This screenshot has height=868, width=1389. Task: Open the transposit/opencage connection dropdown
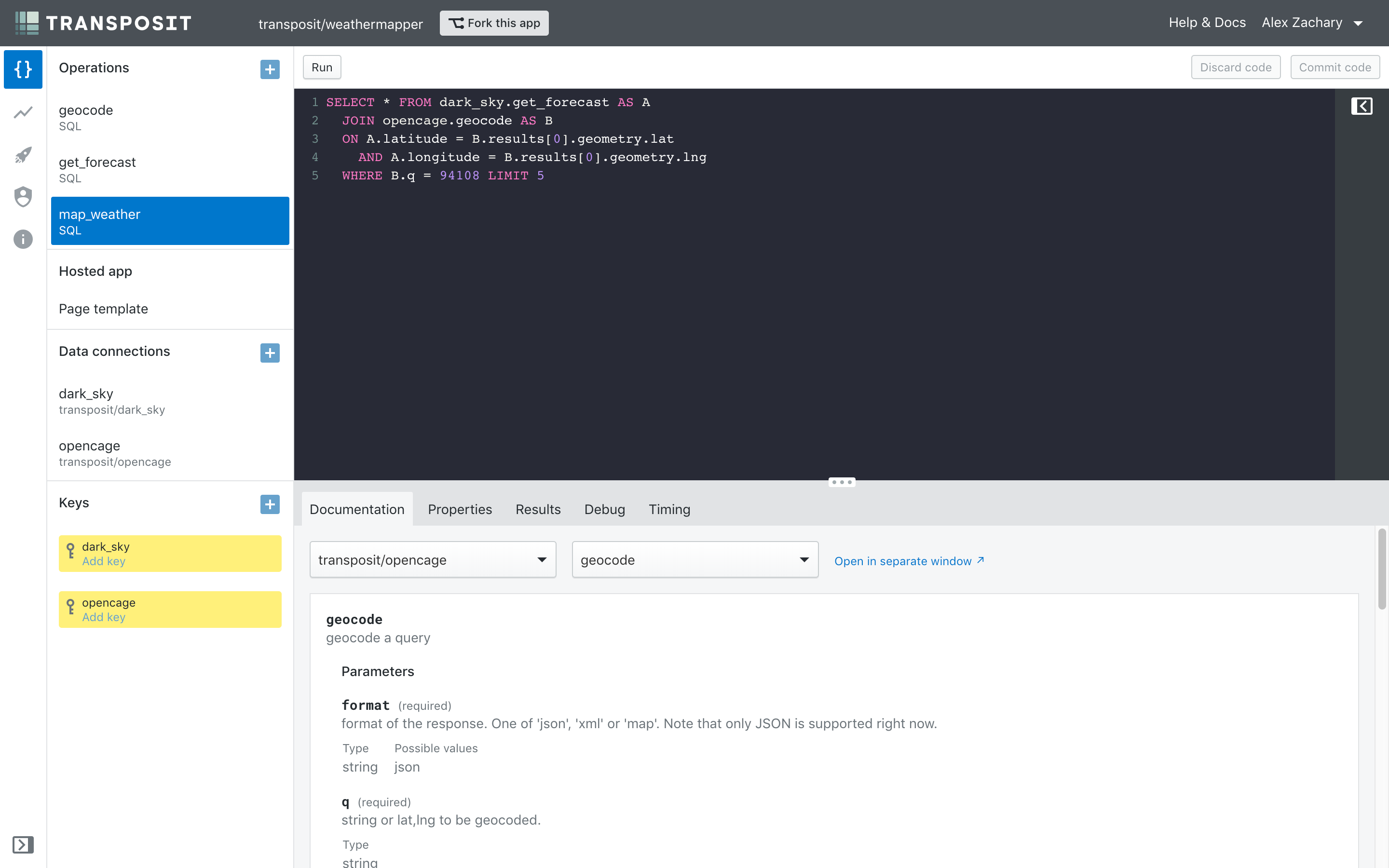click(433, 560)
